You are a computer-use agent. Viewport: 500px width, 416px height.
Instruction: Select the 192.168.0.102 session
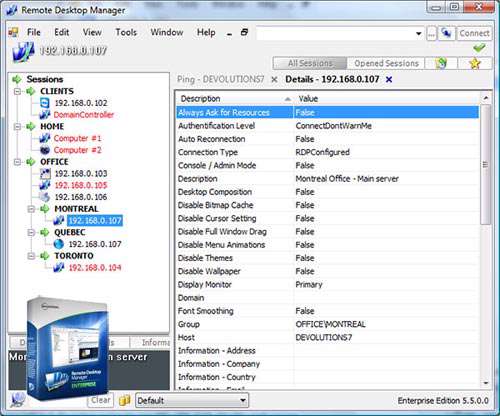click(81, 103)
